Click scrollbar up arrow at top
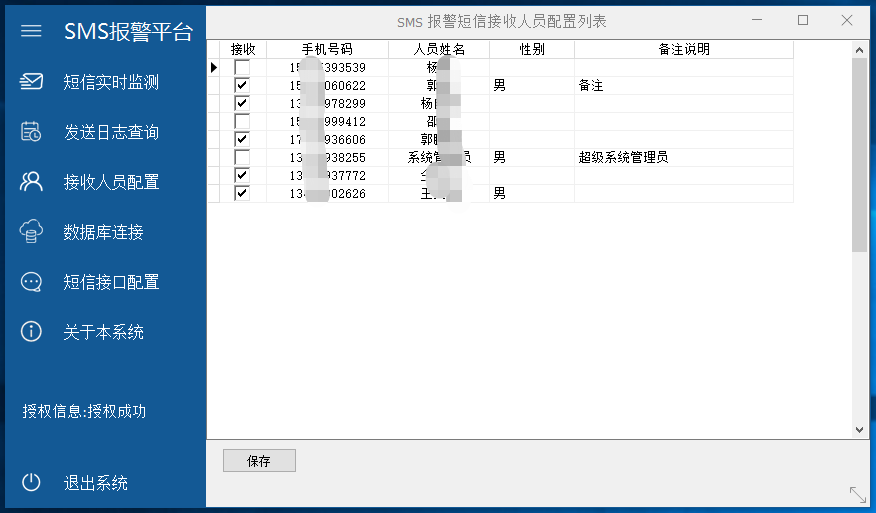This screenshot has width=876, height=513. tap(860, 49)
